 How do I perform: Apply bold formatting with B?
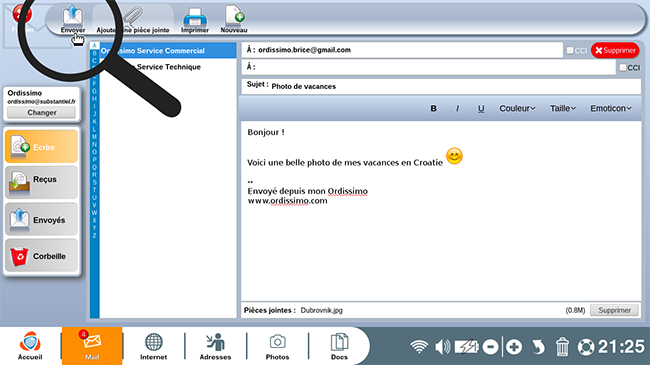pos(433,108)
